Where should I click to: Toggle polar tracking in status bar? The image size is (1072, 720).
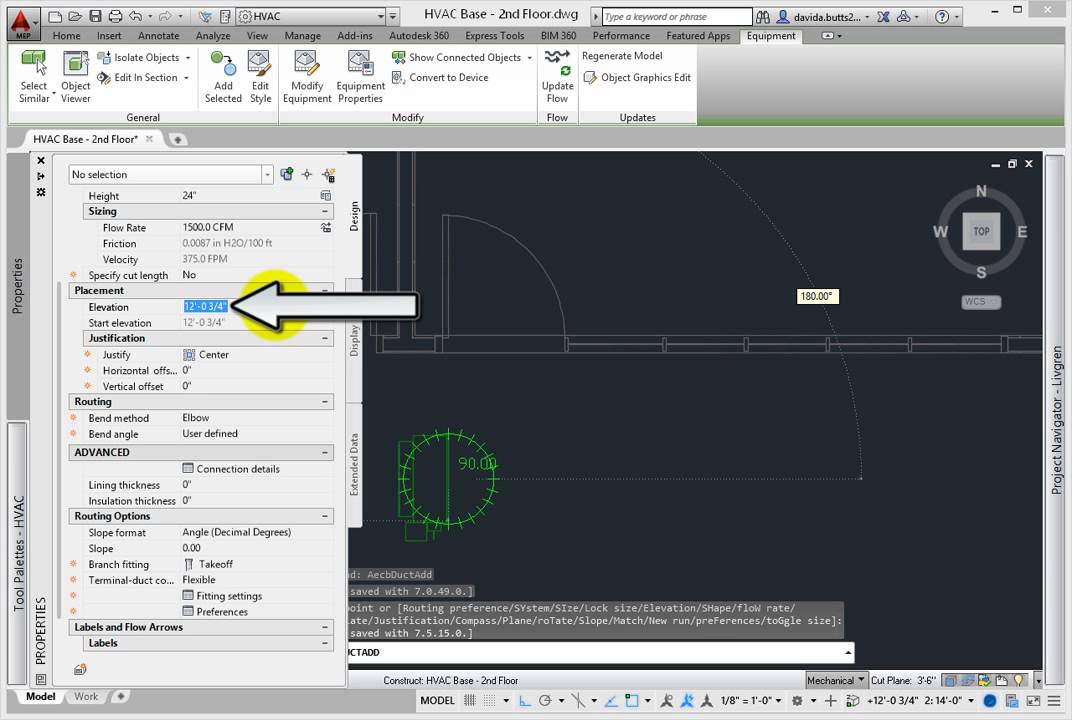pyautogui.click(x=545, y=700)
